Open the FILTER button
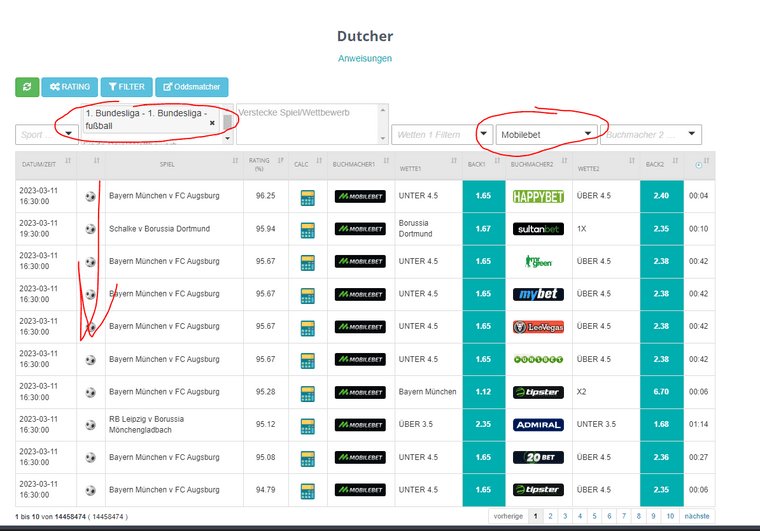 click(127, 87)
